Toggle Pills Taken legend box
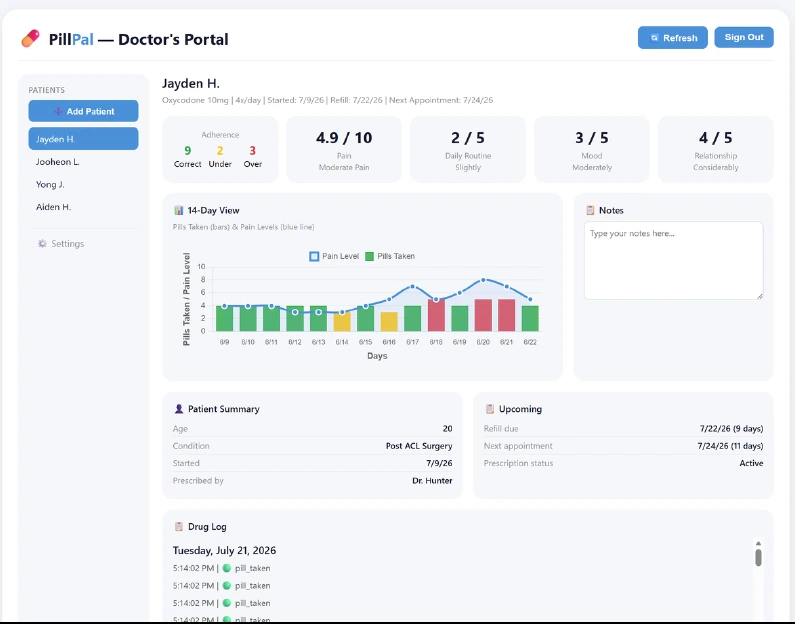 click(369, 256)
